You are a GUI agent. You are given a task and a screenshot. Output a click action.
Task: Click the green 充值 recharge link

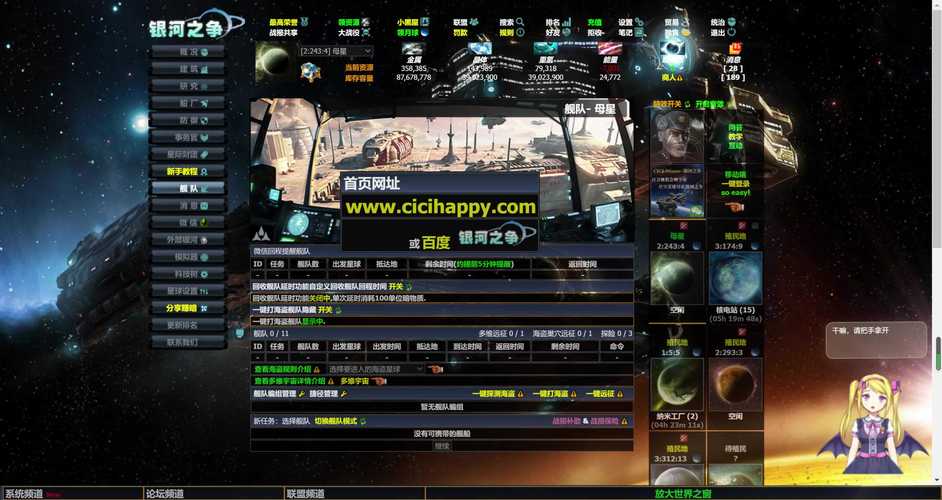(595, 22)
